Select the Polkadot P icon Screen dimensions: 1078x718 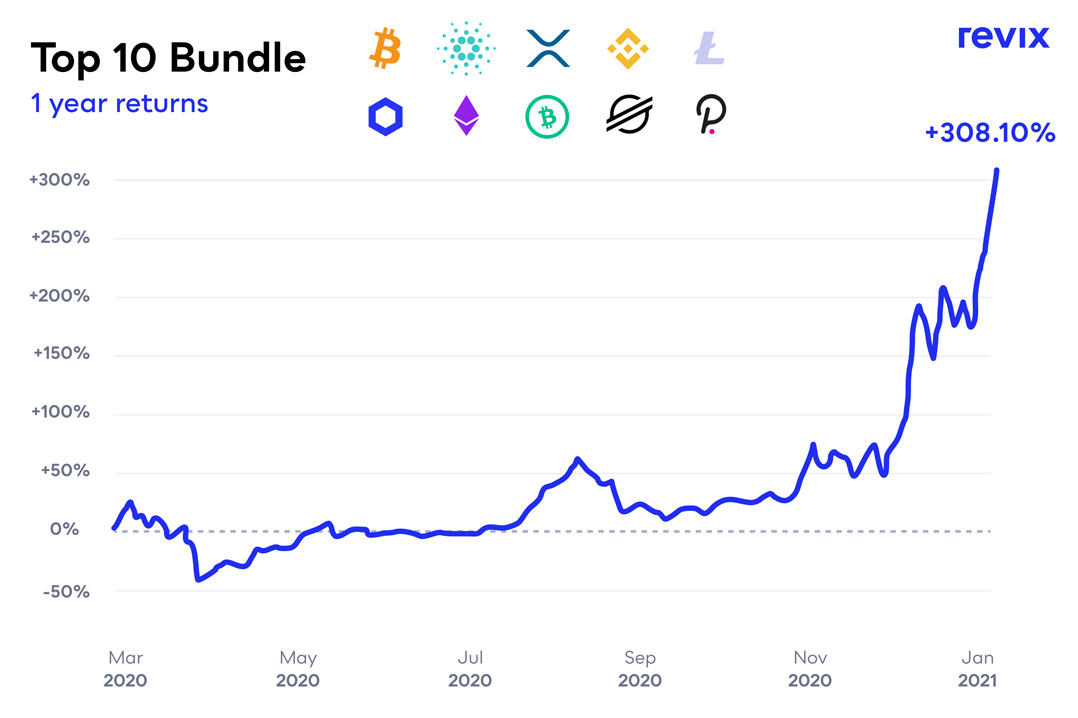tap(710, 117)
